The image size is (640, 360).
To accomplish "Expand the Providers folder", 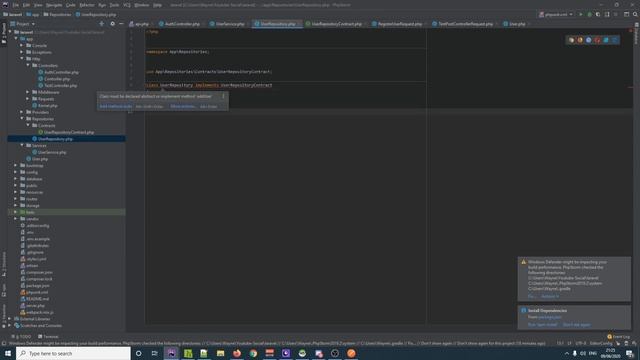I will point(22,112).
